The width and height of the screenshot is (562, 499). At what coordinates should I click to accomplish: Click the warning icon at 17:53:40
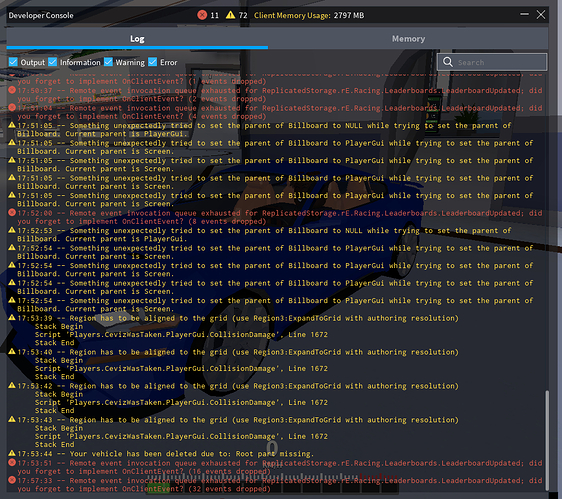pyautogui.click(x=12, y=351)
